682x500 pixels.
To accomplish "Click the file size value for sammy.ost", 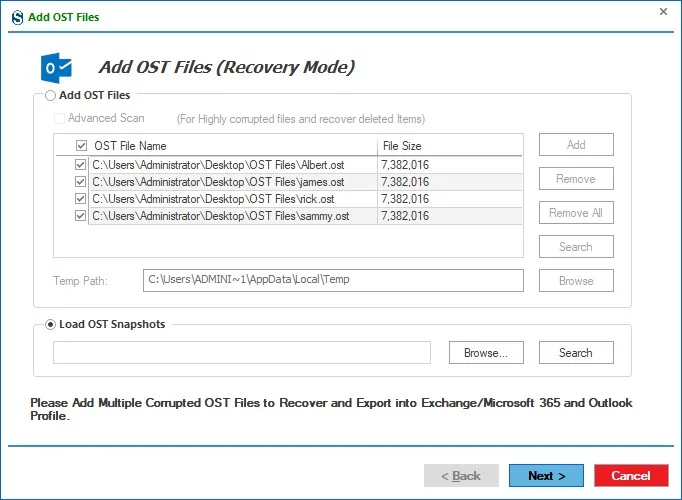I will pos(405,216).
